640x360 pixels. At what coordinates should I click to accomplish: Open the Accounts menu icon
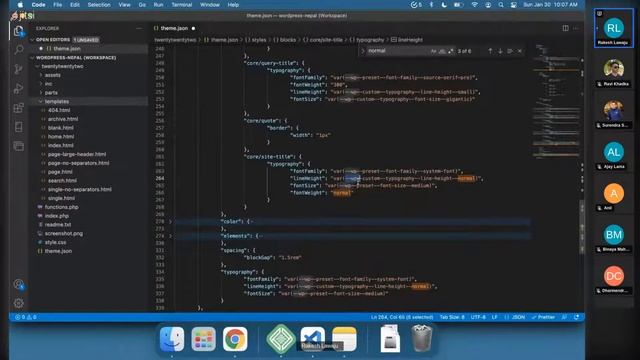tap(18, 284)
